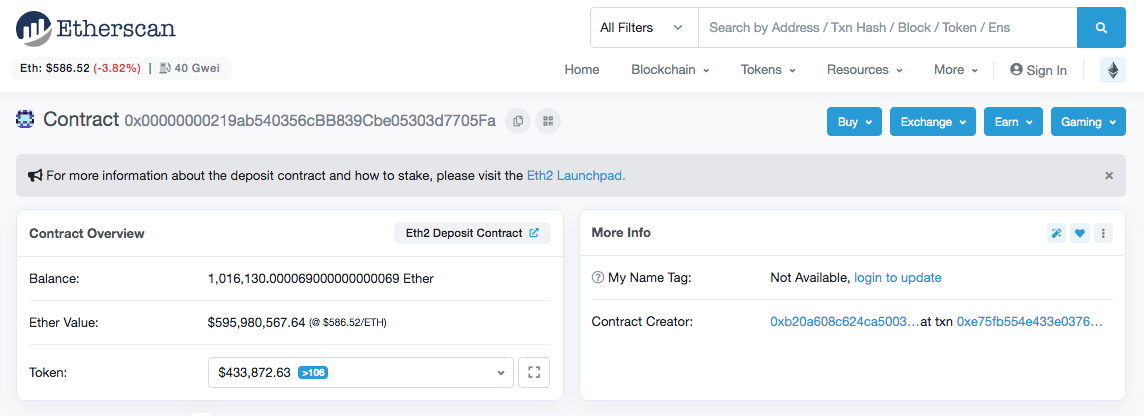Click the contract blockie identicon
This screenshot has height=416, width=1144.
(26, 119)
